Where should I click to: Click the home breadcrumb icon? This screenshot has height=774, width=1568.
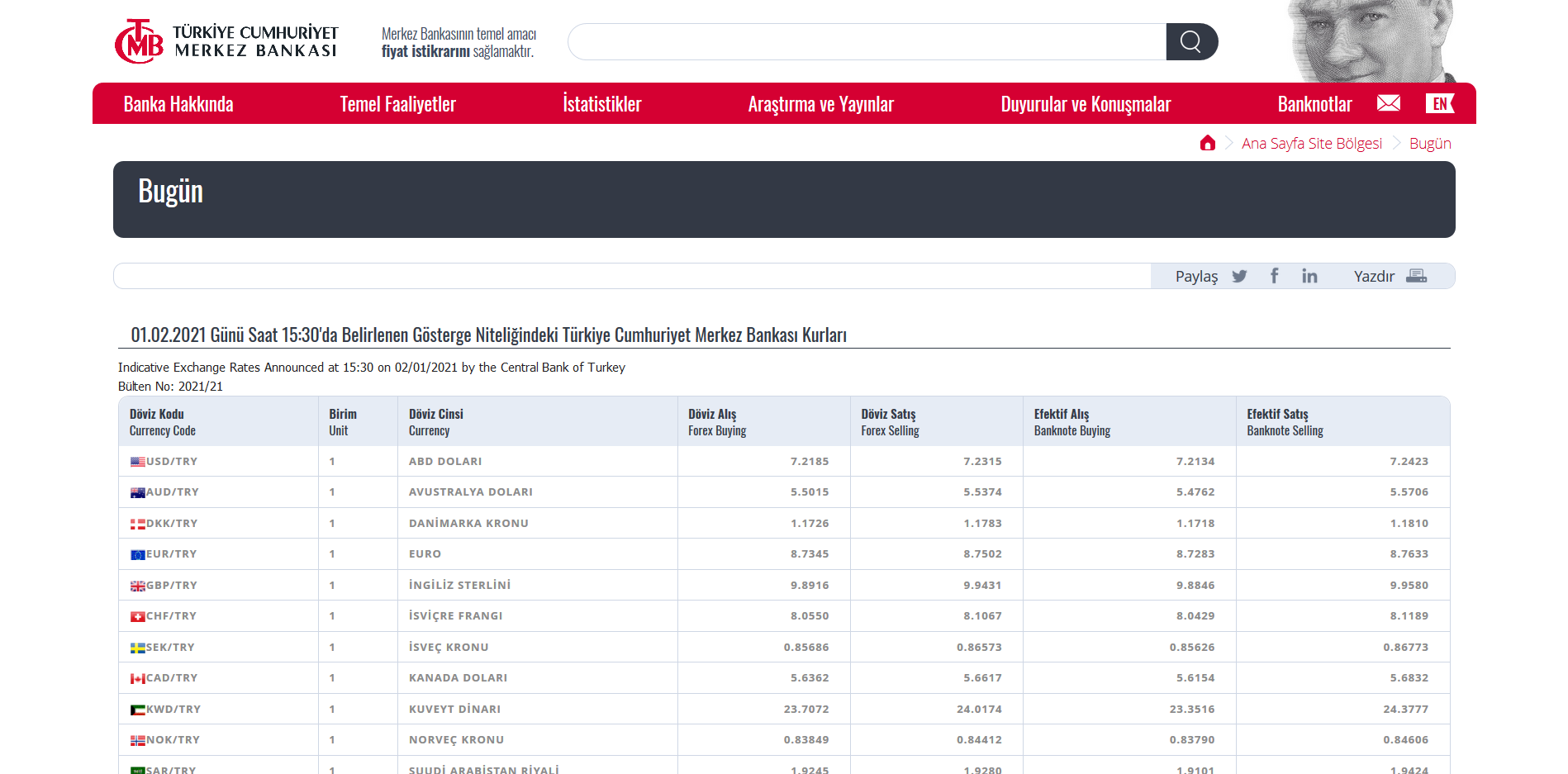(1207, 143)
